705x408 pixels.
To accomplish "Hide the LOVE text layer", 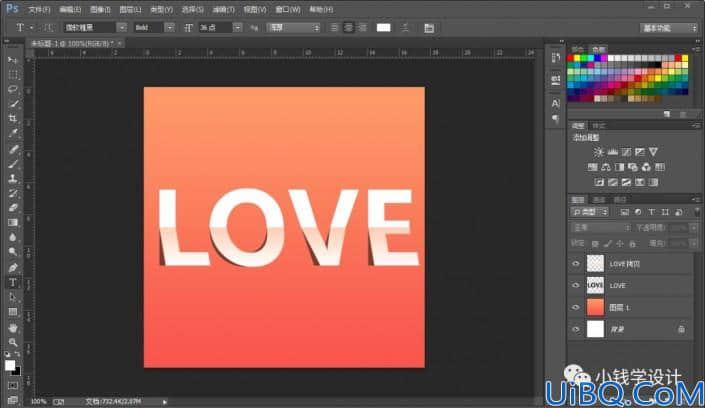I will pos(576,285).
